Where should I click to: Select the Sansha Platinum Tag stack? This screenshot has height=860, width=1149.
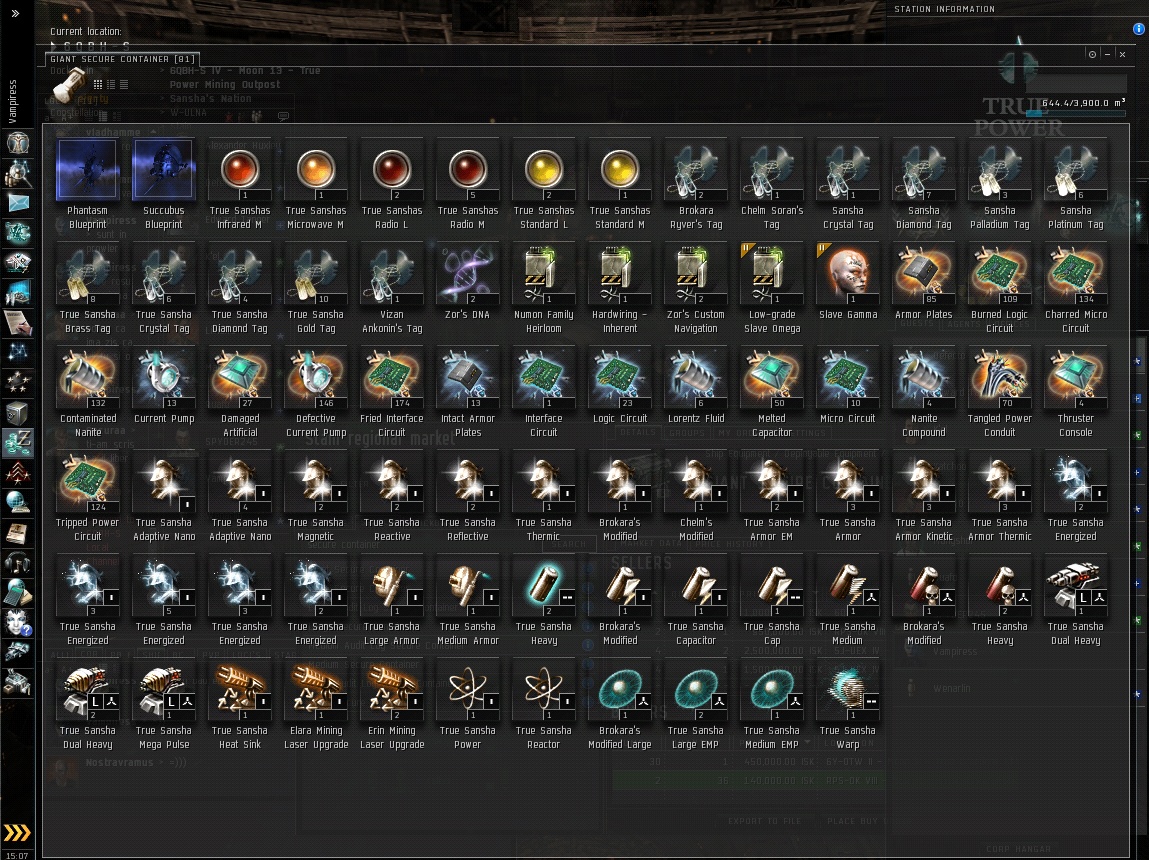1076,185
